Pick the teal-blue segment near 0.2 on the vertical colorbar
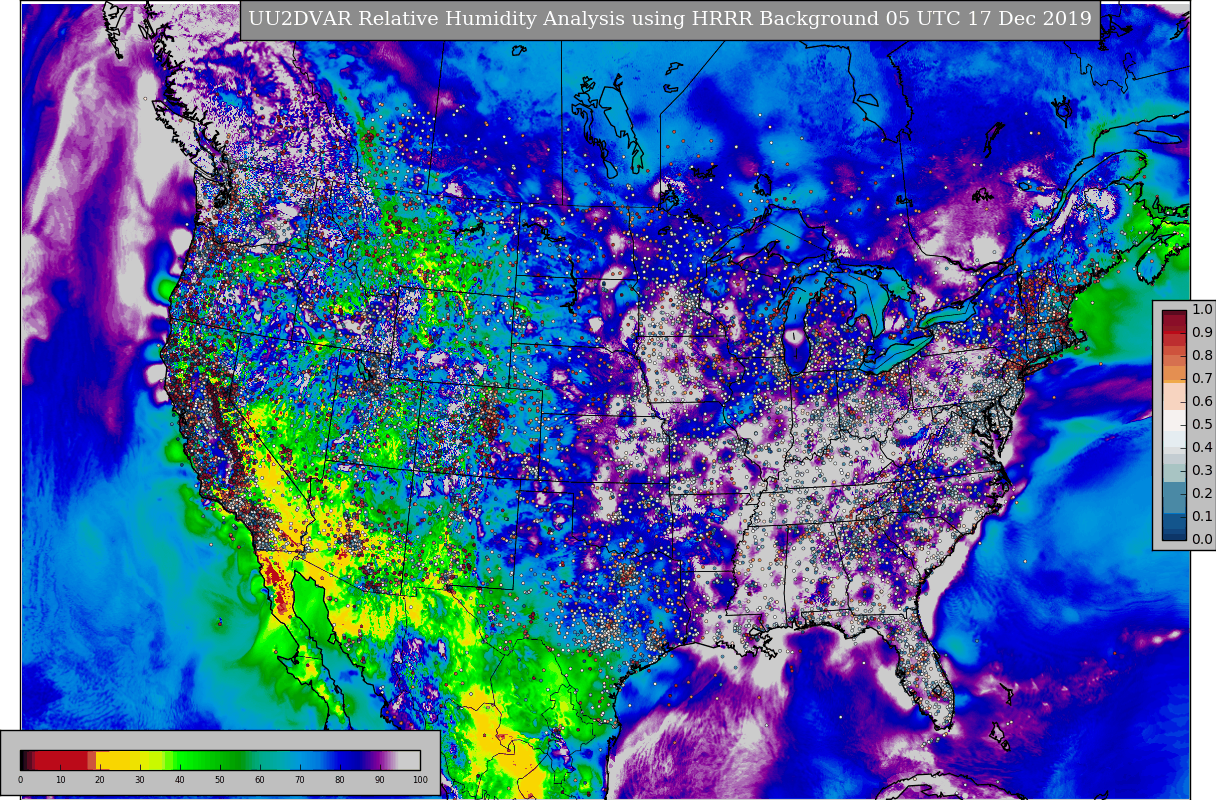Viewport: 1216px width, 800px height. (1174, 497)
